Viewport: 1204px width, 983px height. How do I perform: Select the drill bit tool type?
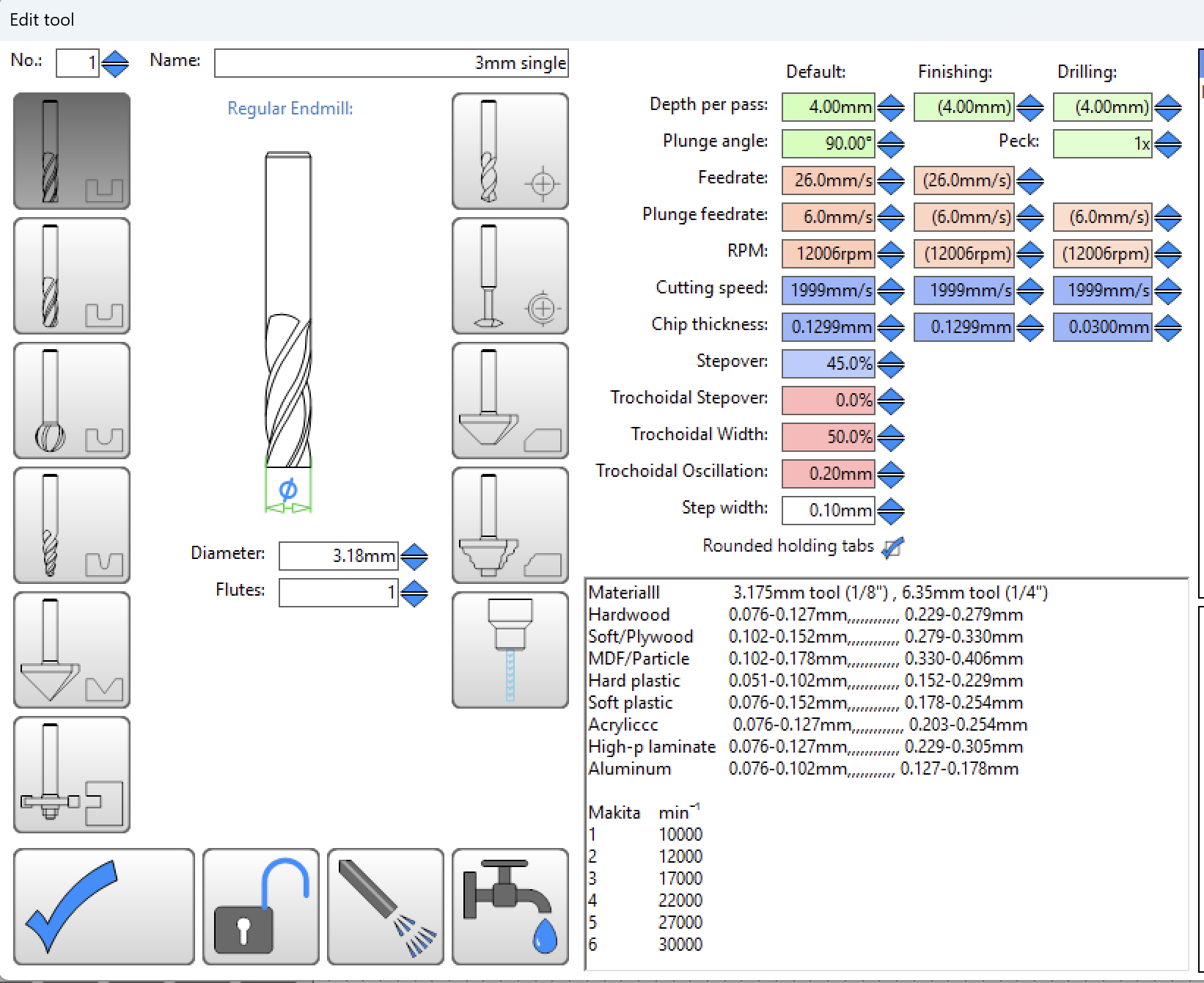click(x=510, y=151)
